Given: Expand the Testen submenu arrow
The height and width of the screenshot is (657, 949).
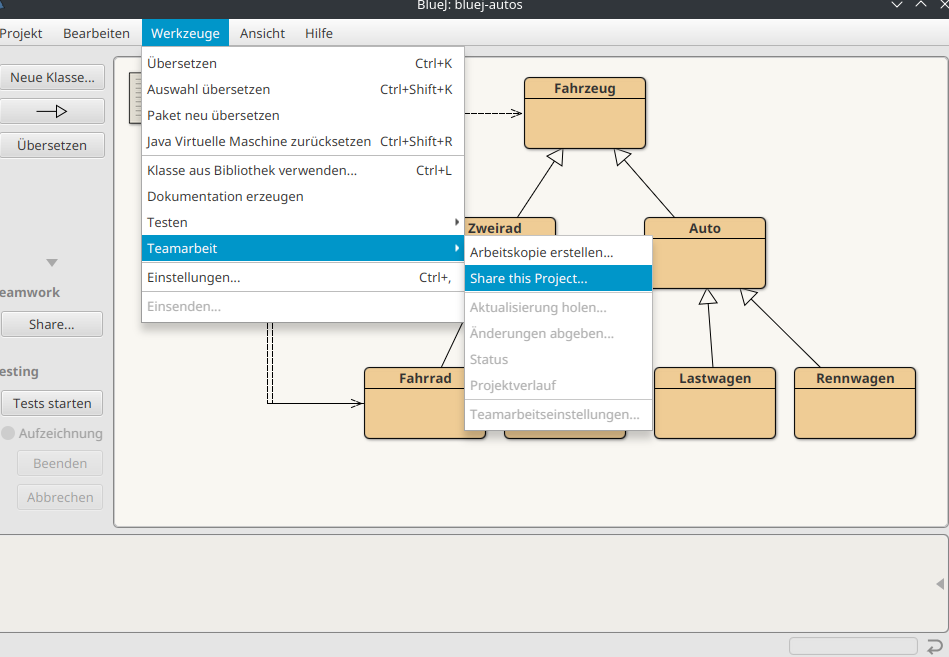Looking at the screenshot, I should (x=457, y=222).
